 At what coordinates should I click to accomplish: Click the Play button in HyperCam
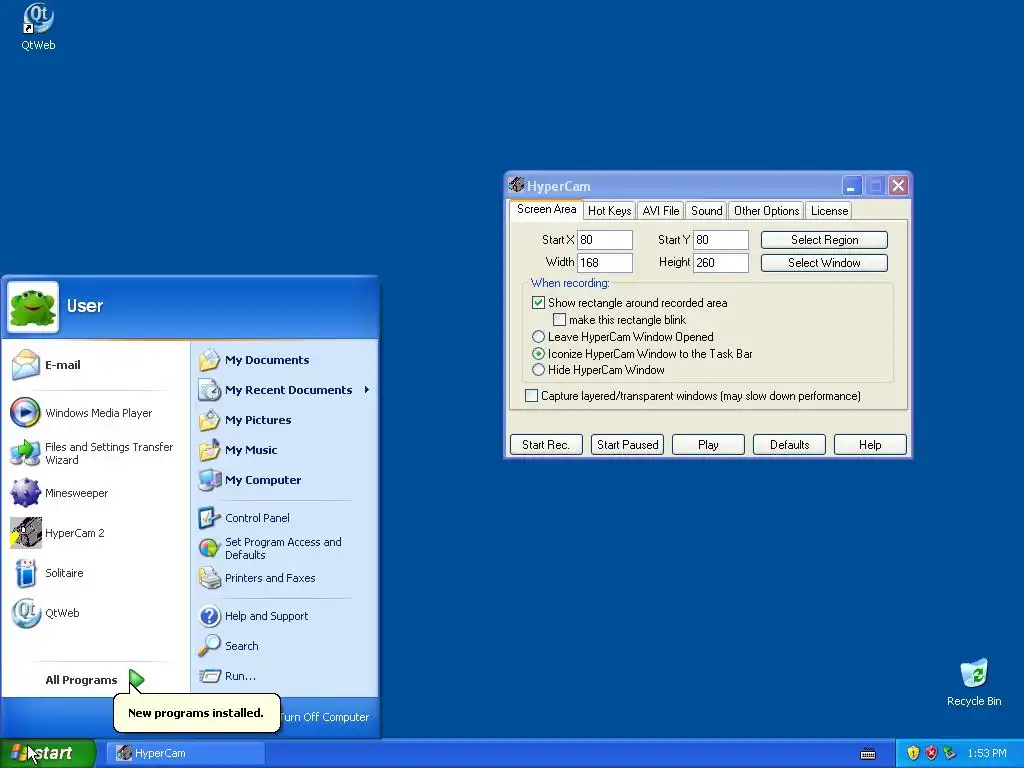tap(708, 445)
